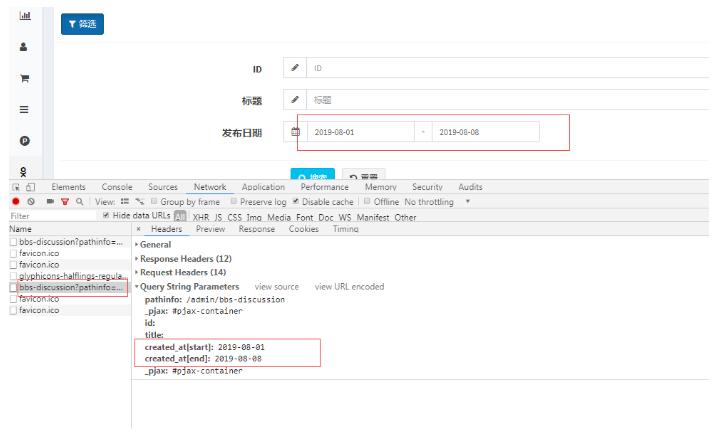
Task: Collapse Query String Parameters section
Action: [x=187, y=287]
